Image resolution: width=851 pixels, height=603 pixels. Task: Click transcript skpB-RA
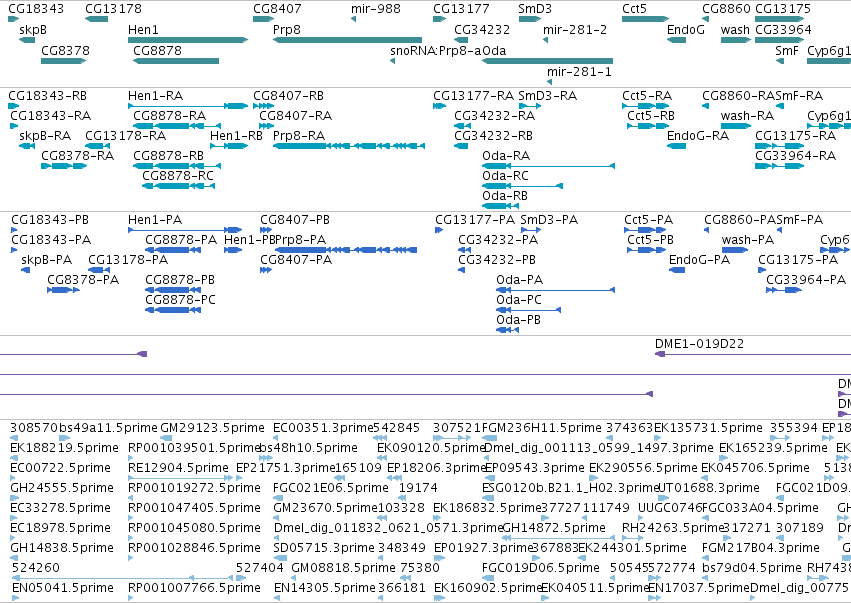point(45,136)
